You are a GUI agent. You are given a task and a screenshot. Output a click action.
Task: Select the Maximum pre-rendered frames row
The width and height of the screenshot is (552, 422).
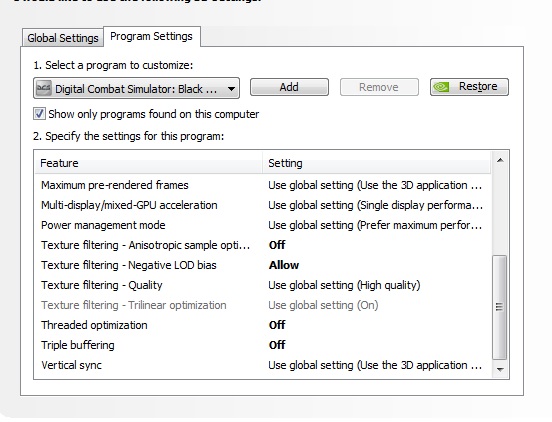click(x=263, y=185)
